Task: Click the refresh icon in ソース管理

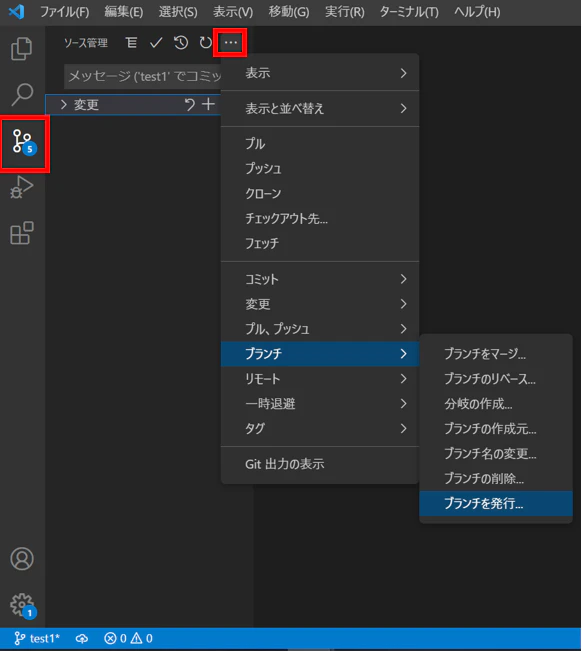Action: click(205, 42)
